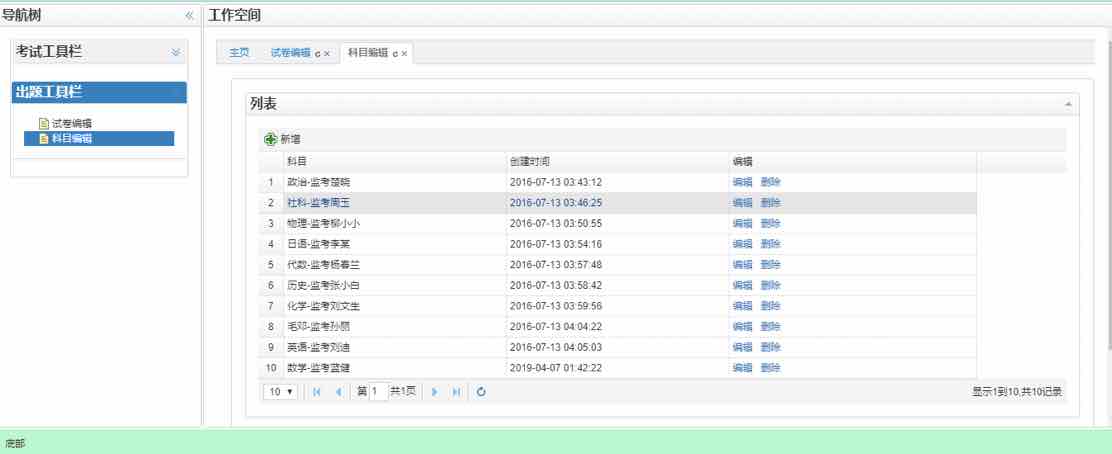Edit the 社科 subject row
The image size is (1112, 454).
(x=742, y=203)
